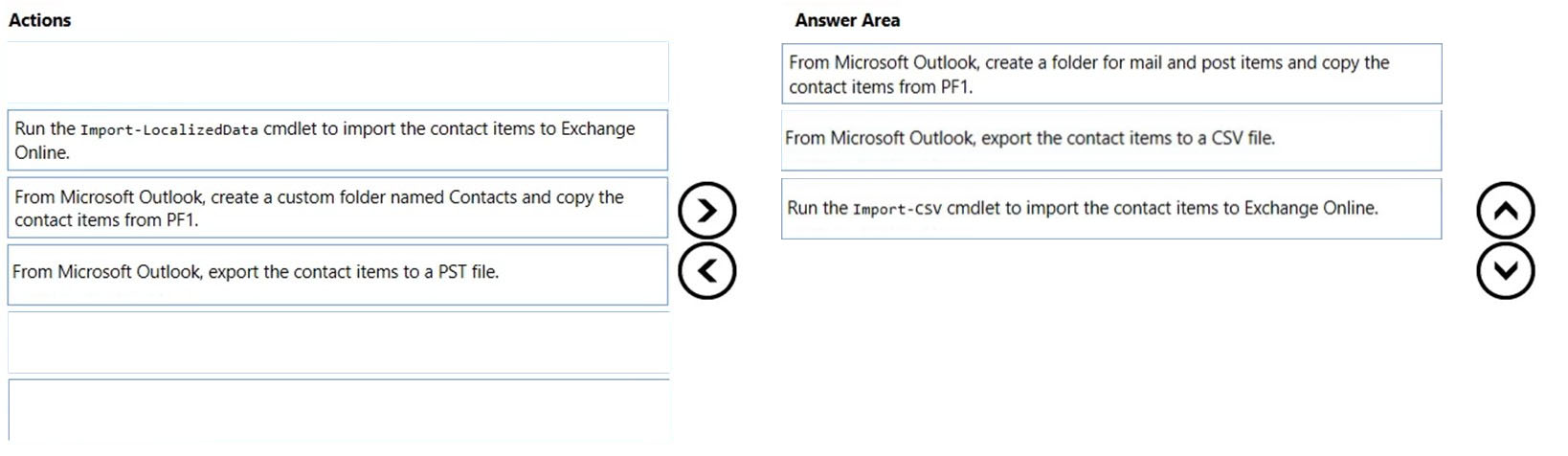Click the move right arrow button
1568x456 pixels.
coord(706,210)
